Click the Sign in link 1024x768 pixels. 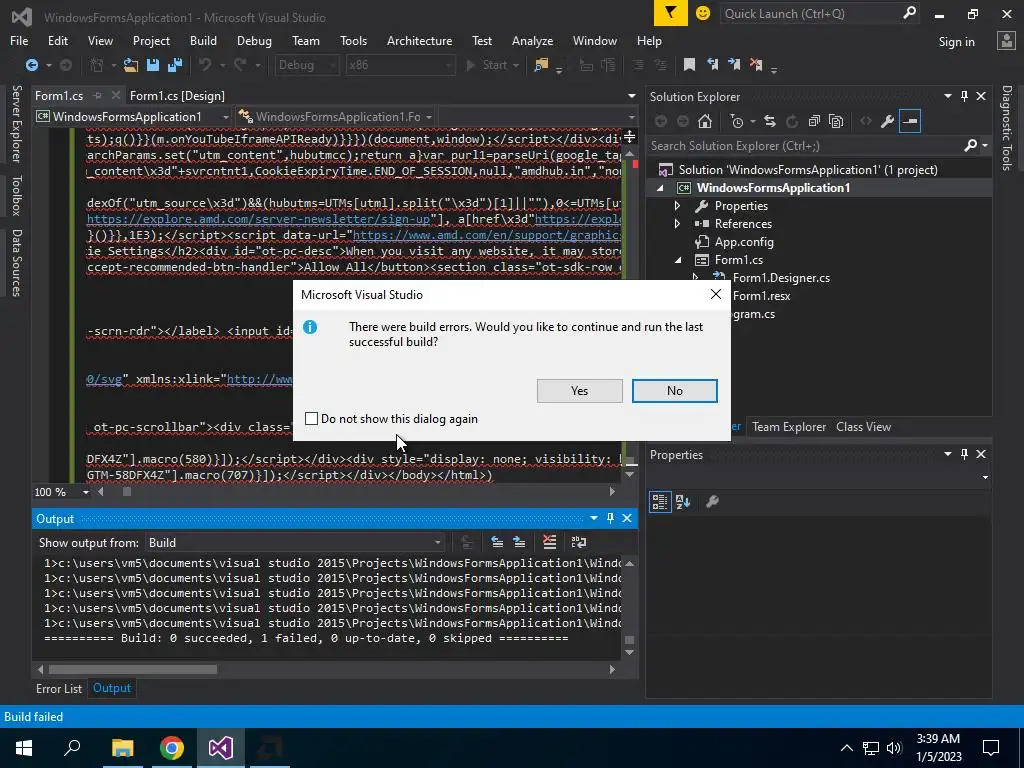point(956,42)
